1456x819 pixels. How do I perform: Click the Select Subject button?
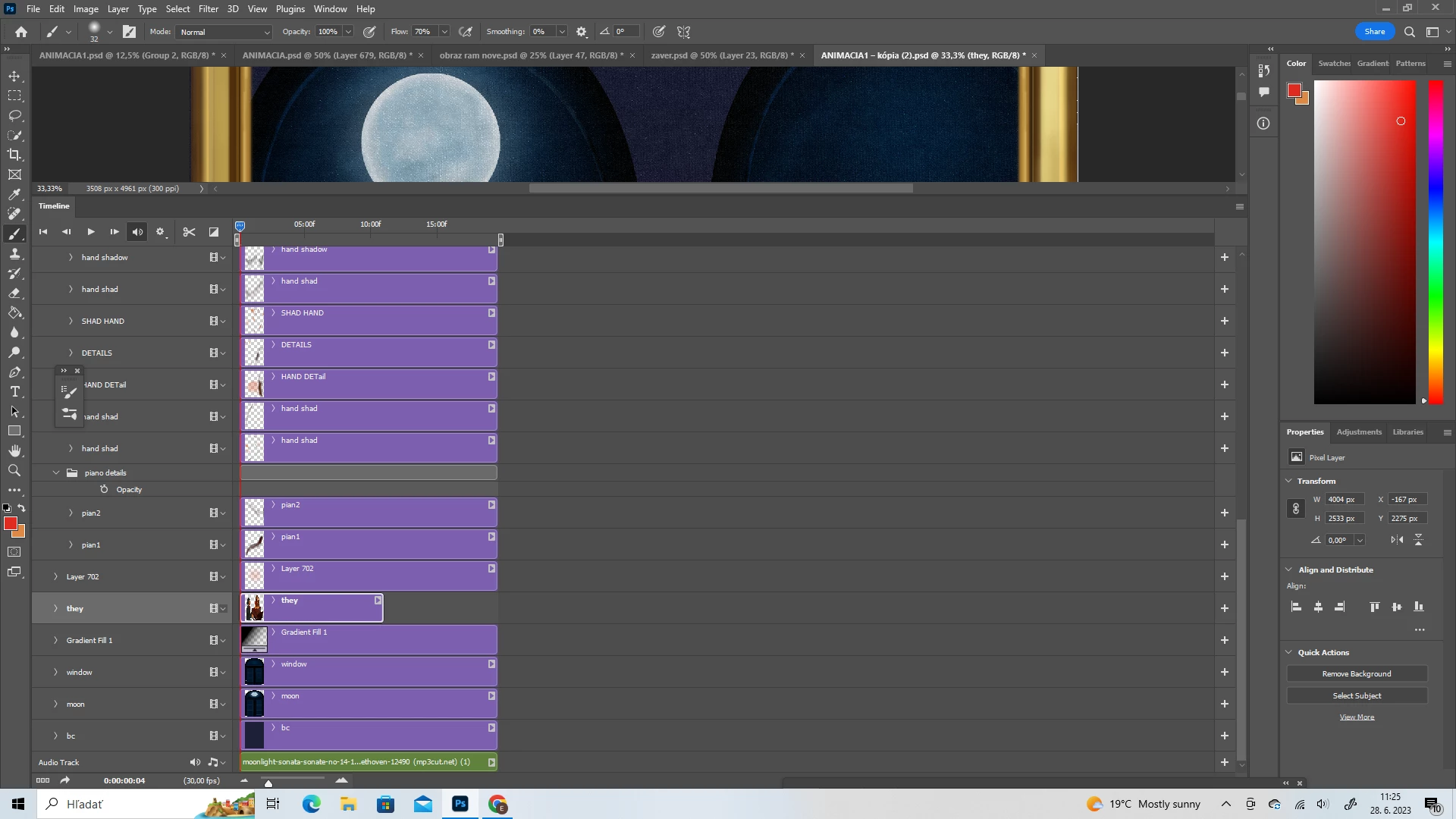click(1356, 695)
